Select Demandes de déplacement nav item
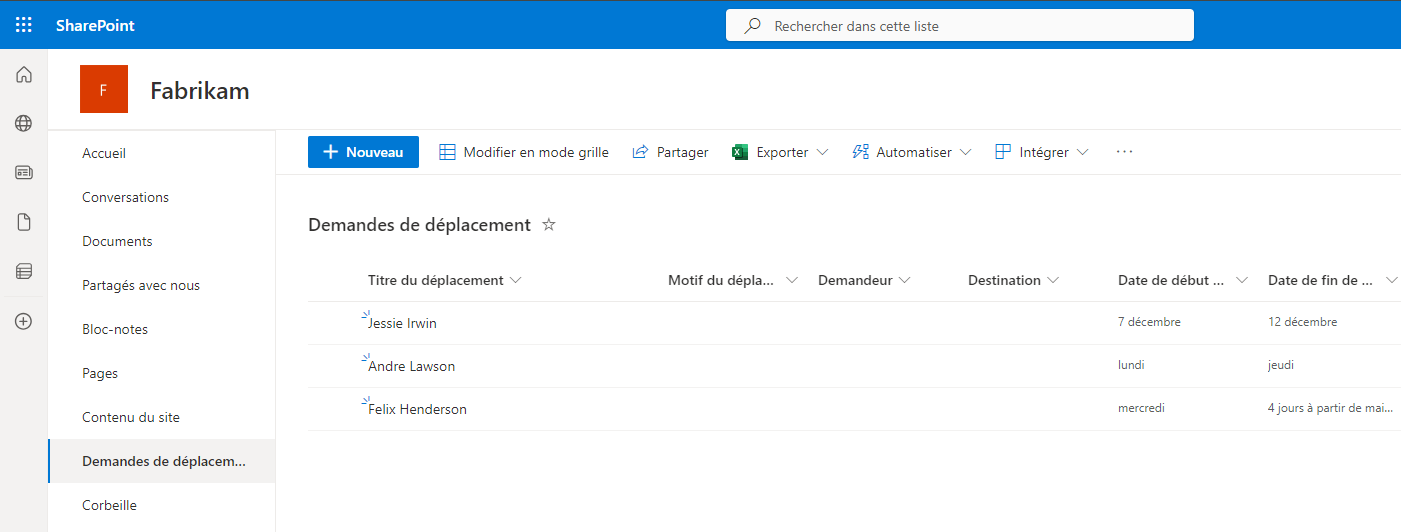 click(x=162, y=461)
